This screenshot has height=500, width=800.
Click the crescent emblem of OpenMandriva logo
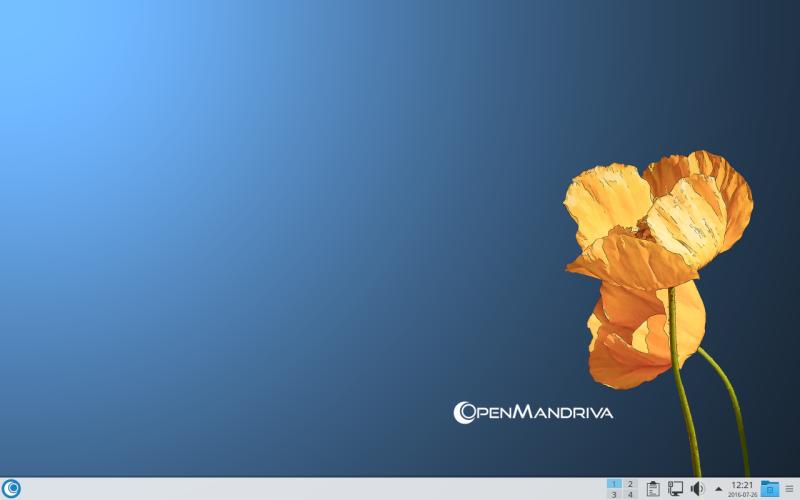tap(463, 411)
